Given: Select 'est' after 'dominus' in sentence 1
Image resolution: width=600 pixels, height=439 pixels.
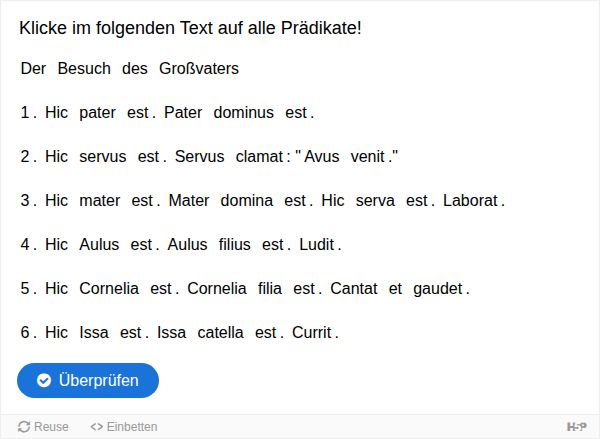Looking at the screenshot, I should point(296,113).
